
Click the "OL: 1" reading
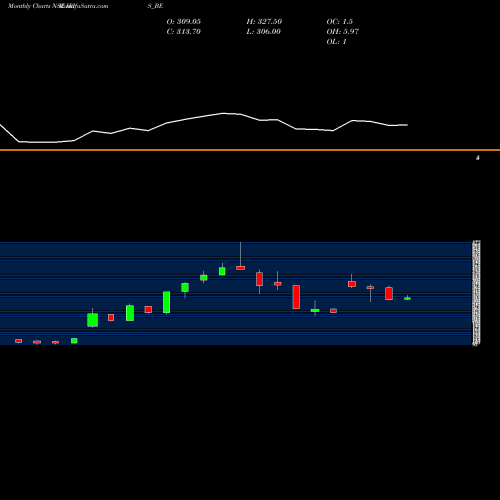(337, 42)
